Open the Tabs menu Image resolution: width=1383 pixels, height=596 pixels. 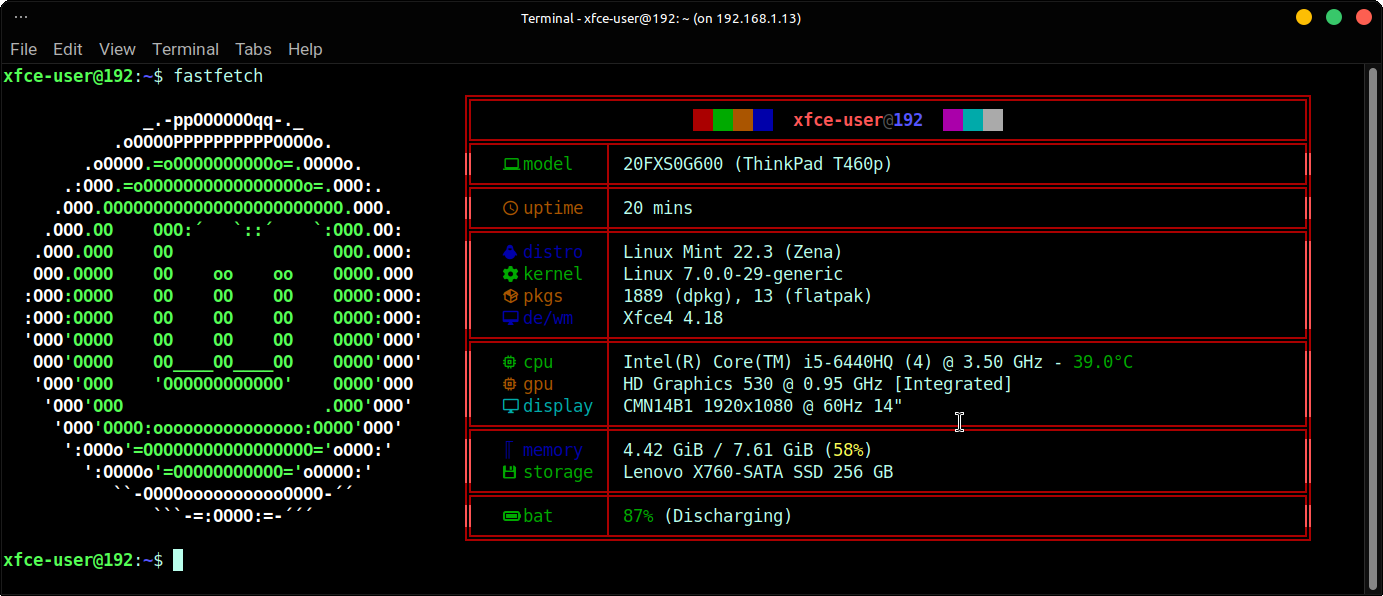pyautogui.click(x=253, y=49)
